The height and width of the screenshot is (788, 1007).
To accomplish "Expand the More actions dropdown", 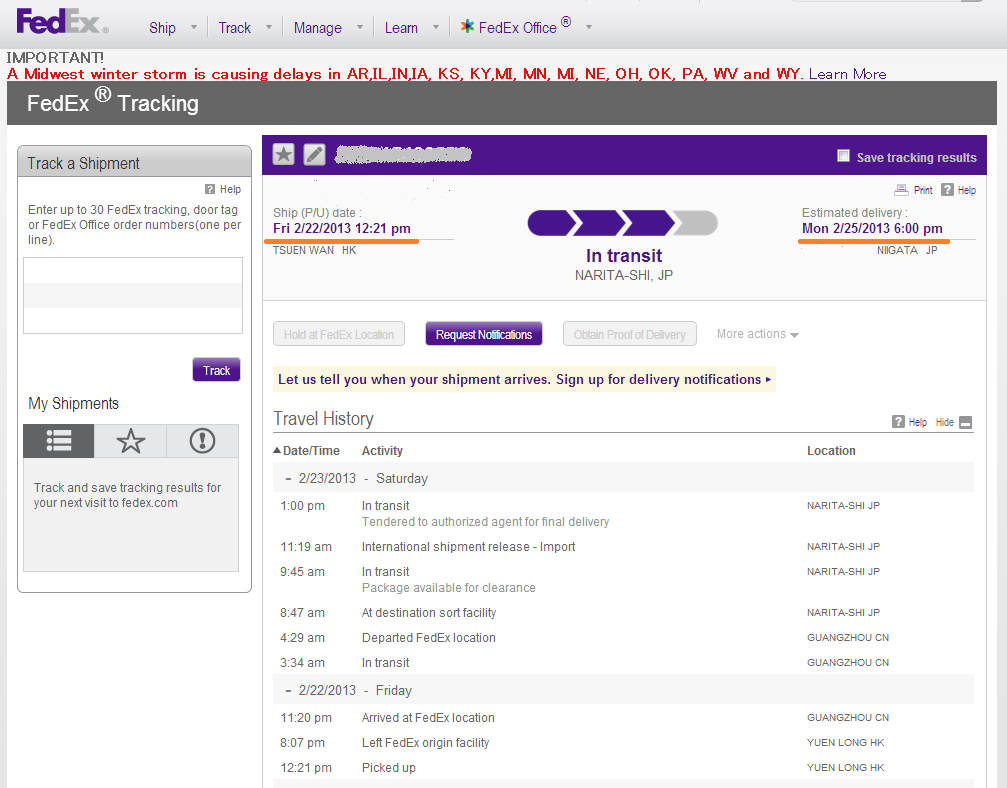I will tap(758, 334).
